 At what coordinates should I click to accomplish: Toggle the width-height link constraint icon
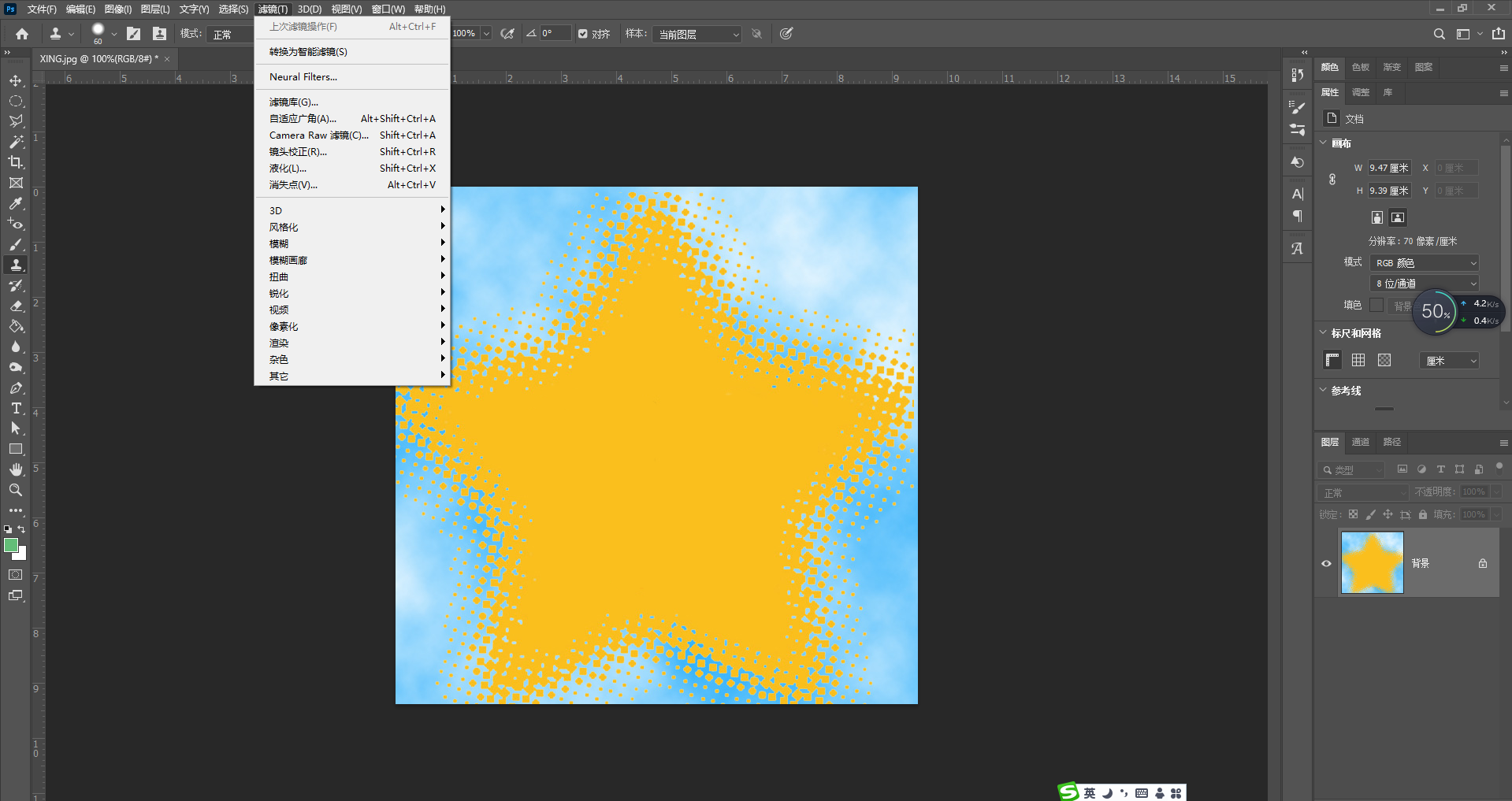1332,180
